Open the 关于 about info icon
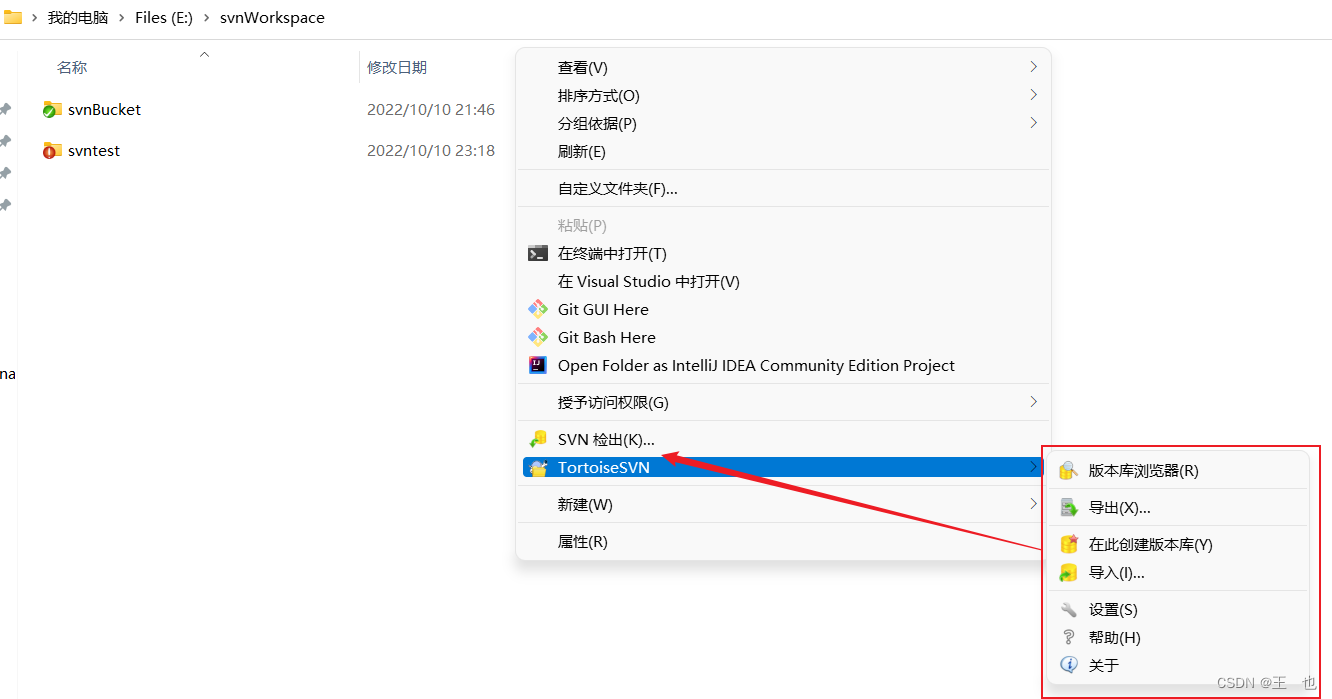 click(x=1068, y=664)
